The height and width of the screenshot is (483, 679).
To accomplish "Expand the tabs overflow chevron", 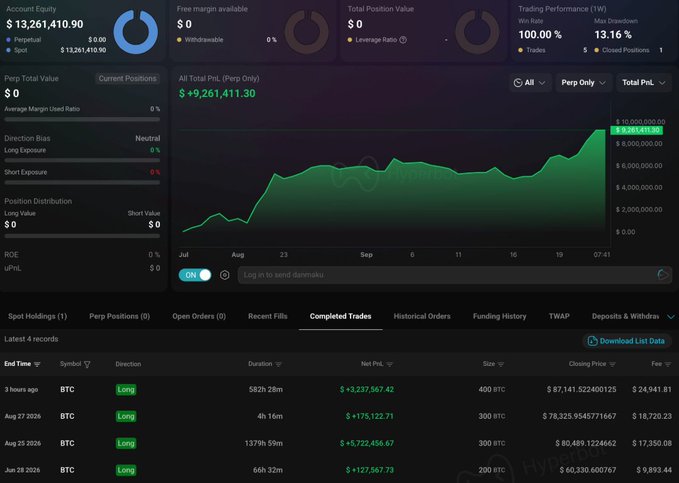I will coord(670,317).
